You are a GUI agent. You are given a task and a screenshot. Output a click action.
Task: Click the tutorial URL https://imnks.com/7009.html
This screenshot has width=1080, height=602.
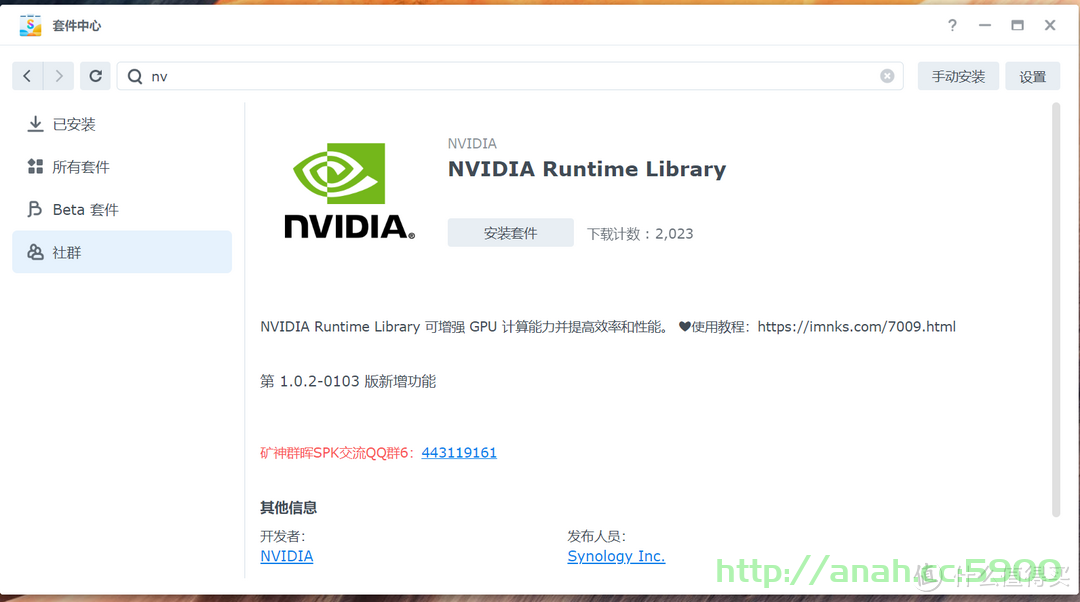point(856,326)
